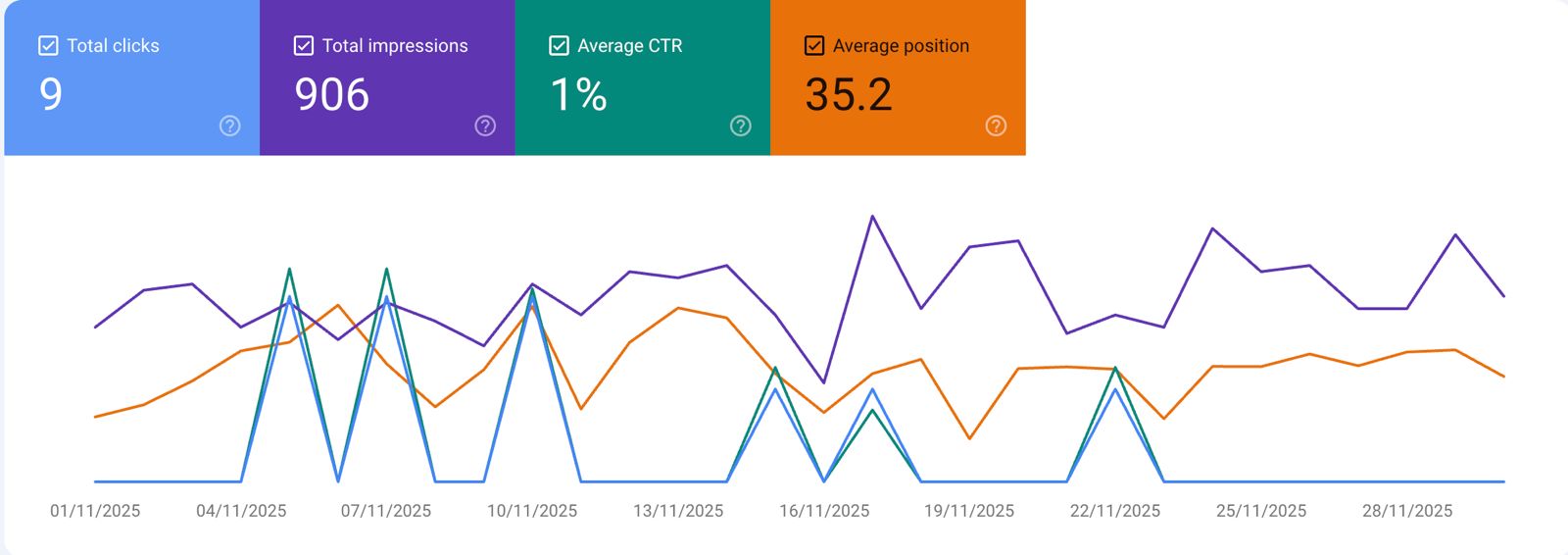
Task: Select the 906 impressions figure
Action: point(332,95)
